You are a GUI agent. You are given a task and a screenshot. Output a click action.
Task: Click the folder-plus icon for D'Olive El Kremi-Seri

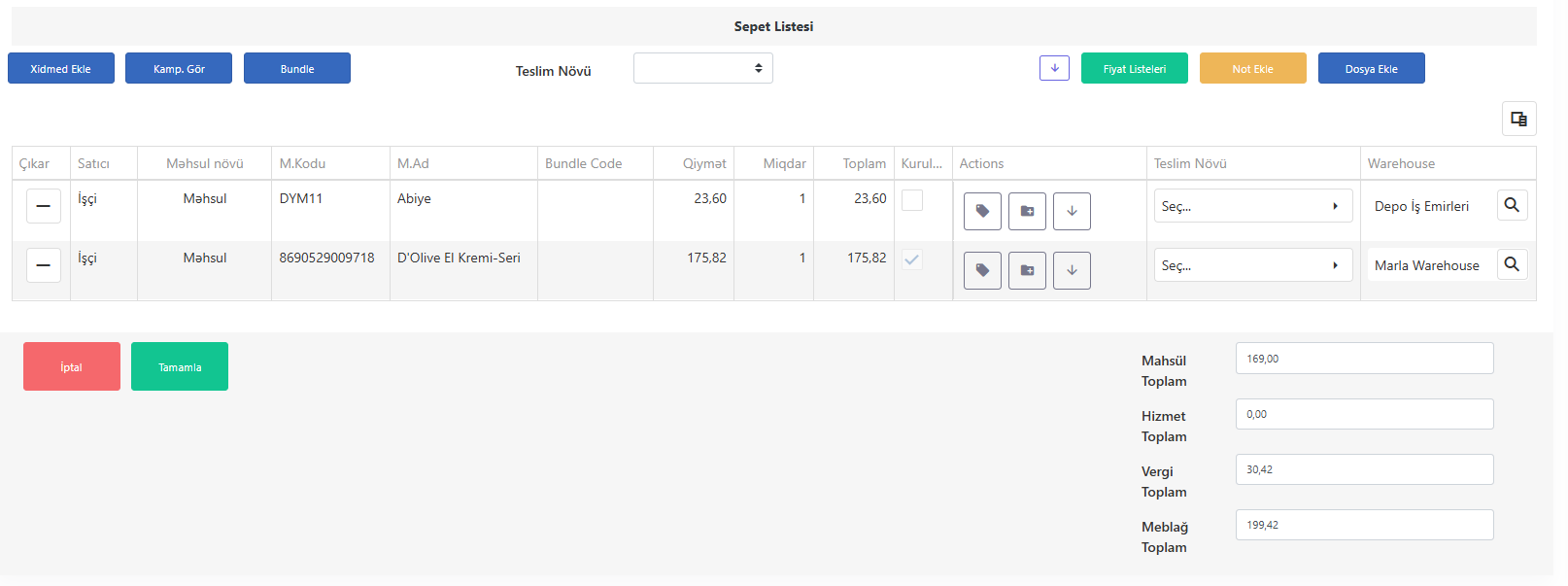[x=1027, y=270]
